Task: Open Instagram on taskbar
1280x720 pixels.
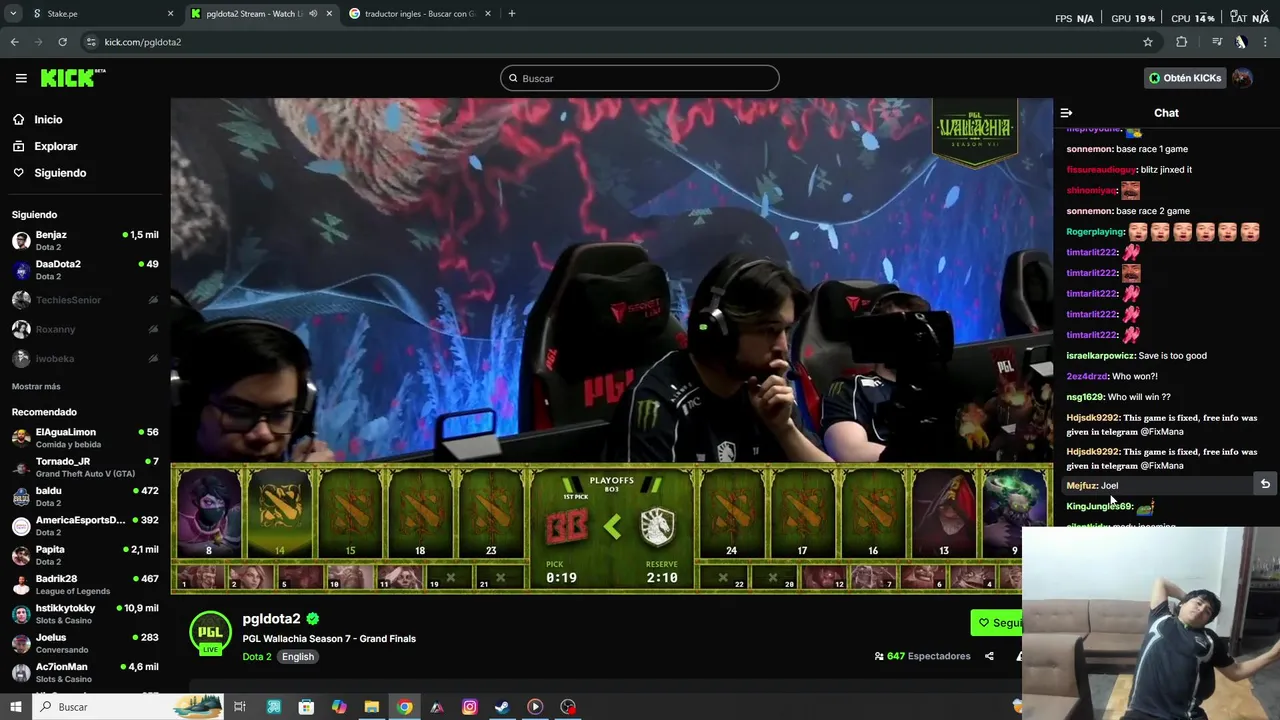Action: click(469, 707)
